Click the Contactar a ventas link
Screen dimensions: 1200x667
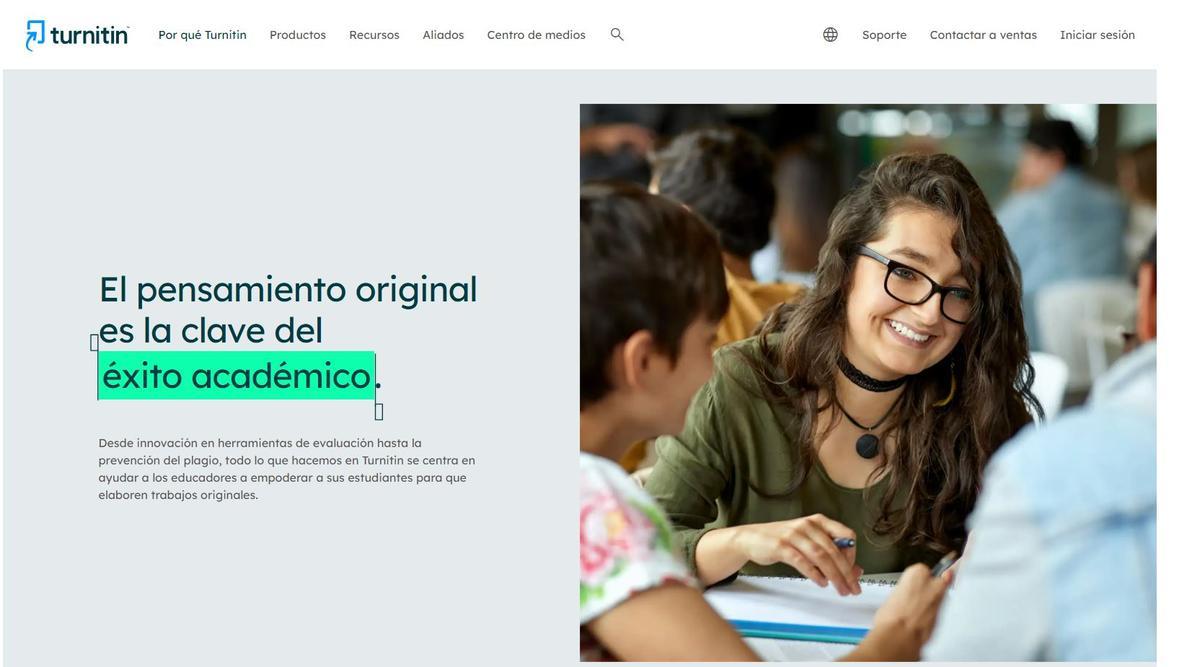point(983,35)
